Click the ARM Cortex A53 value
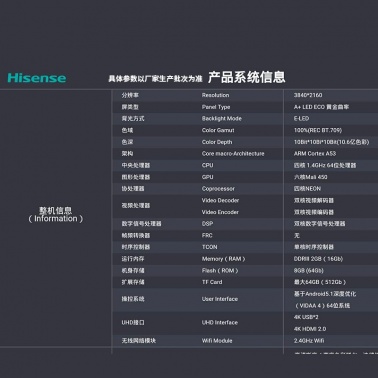 (315, 154)
